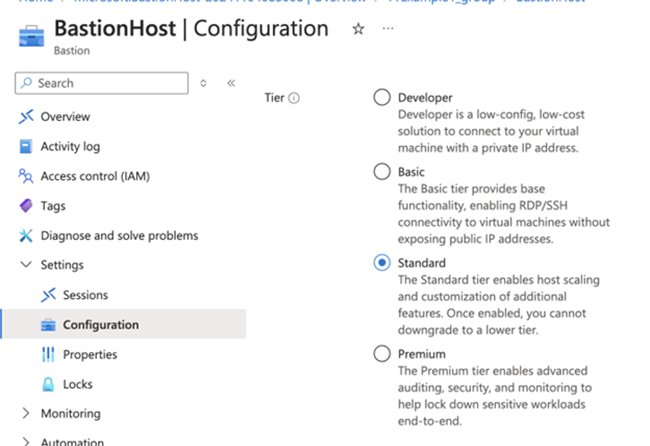Collapse the sidebar menu with double chevron
This screenshot has width=650, height=446.
point(231,83)
